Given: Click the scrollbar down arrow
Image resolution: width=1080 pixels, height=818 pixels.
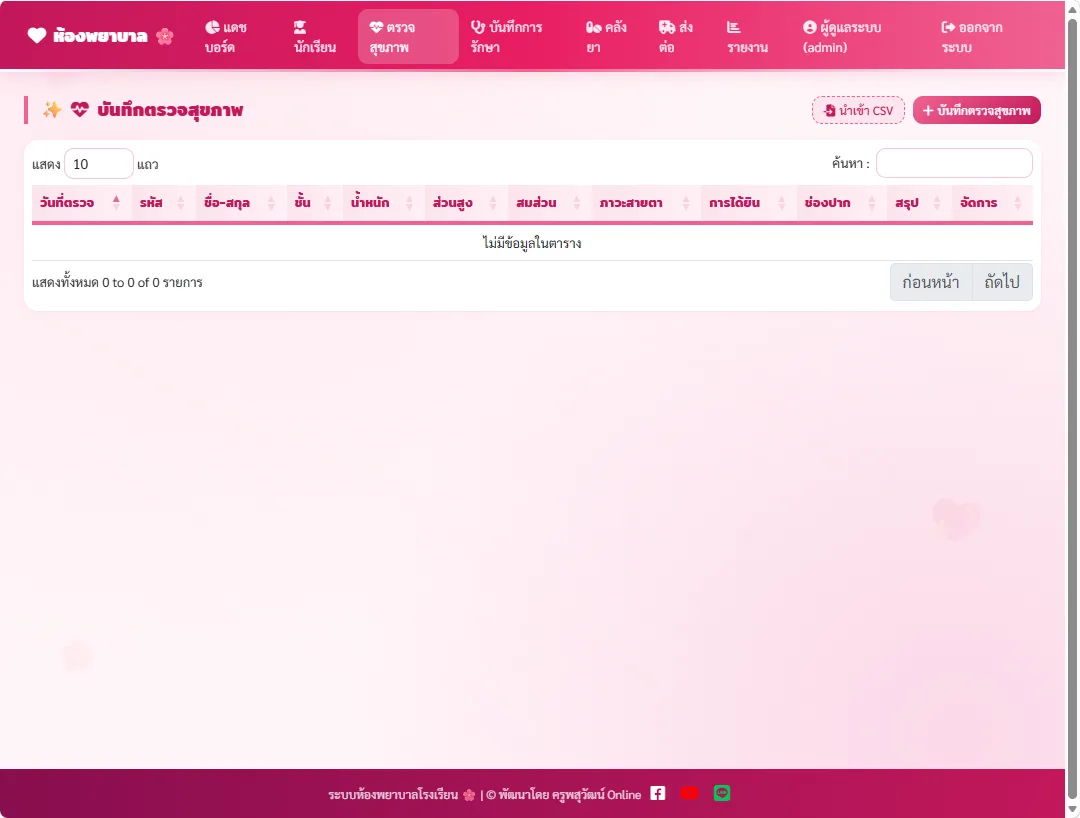Looking at the screenshot, I should tap(1072, 810).
